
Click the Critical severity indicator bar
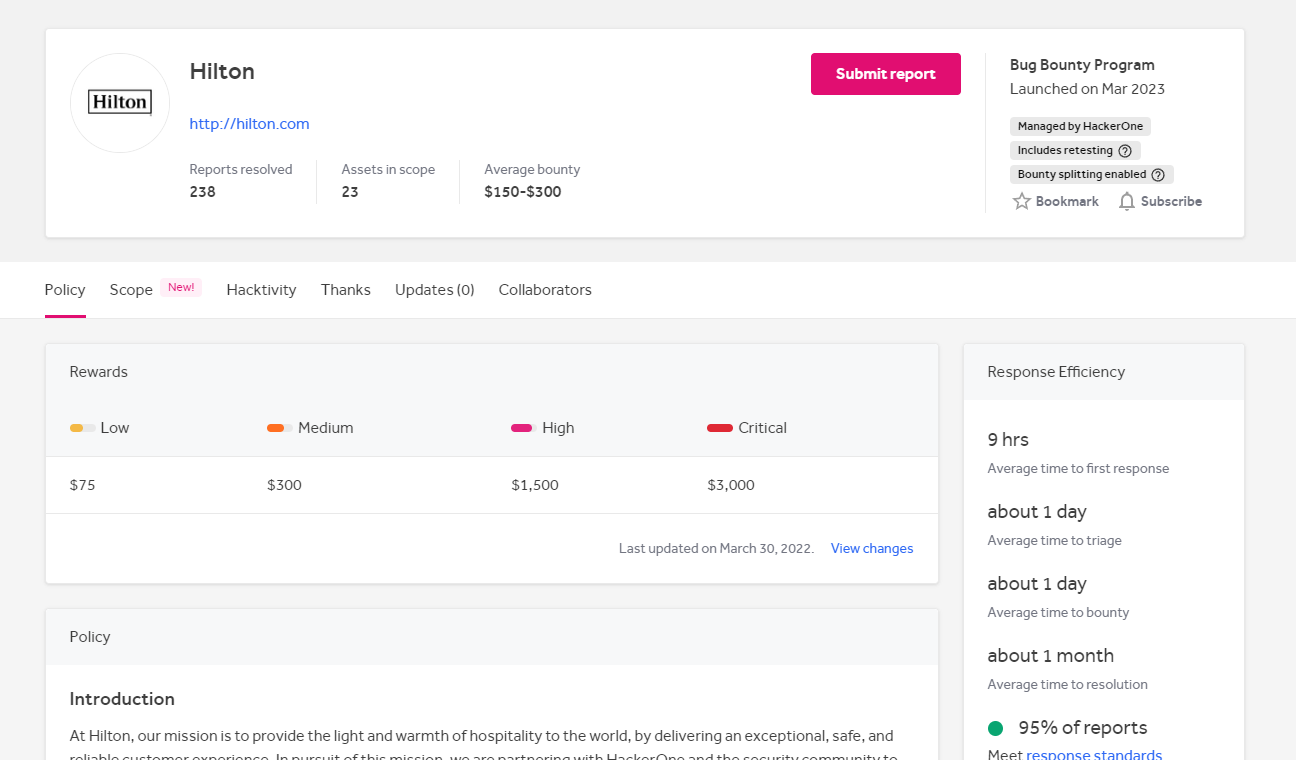coord(720,428)
